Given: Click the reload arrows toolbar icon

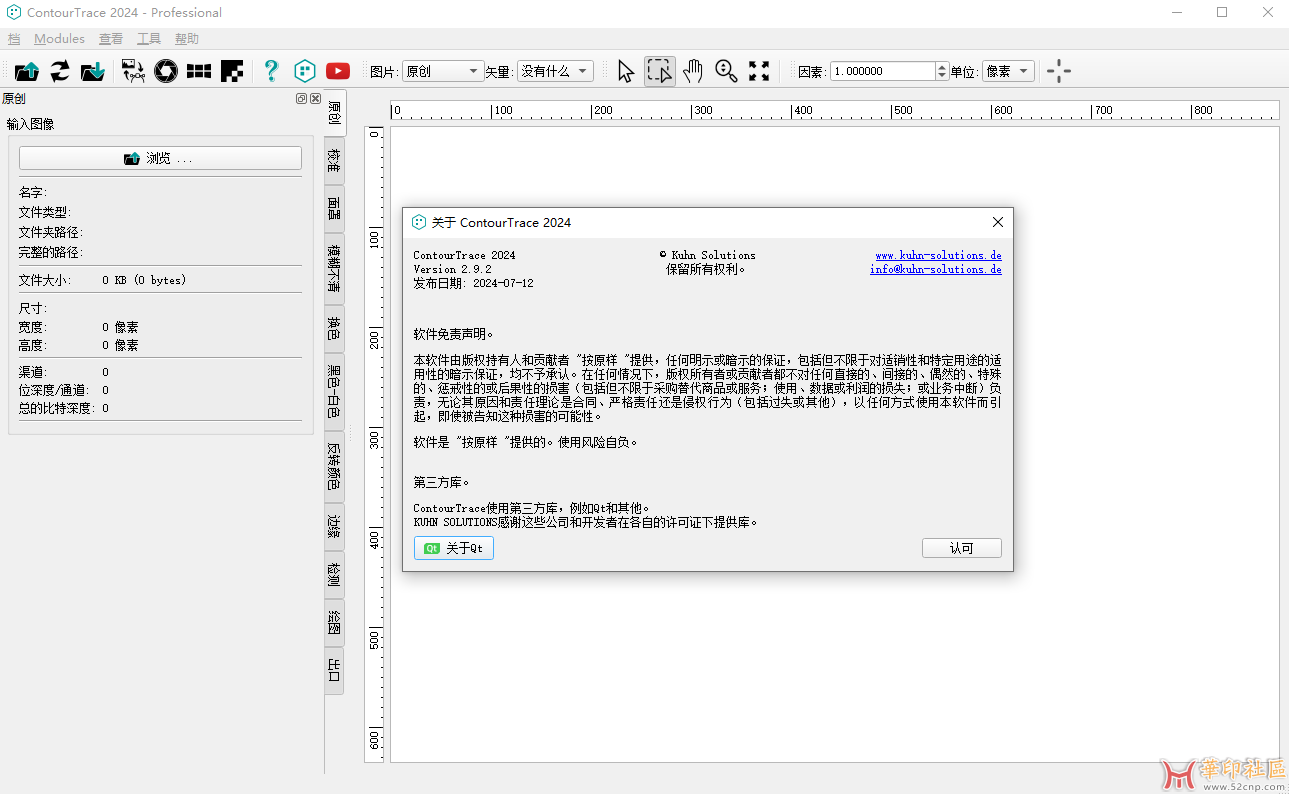Looking at the screenshot, I should click(60, 71).
